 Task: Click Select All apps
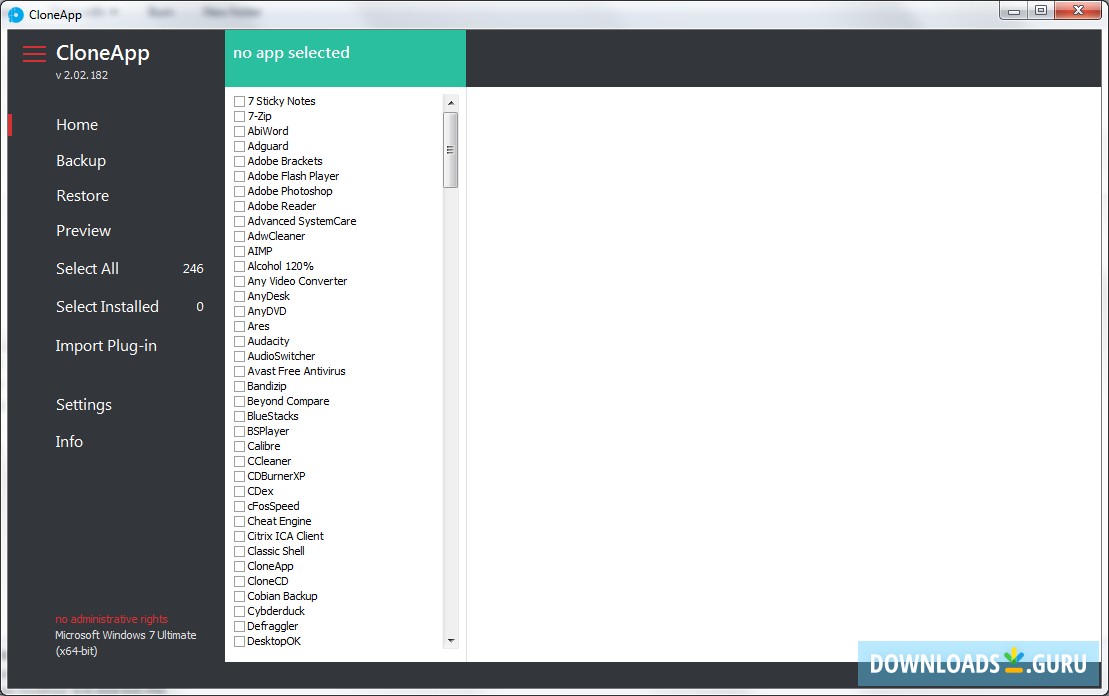pos(87,269)
